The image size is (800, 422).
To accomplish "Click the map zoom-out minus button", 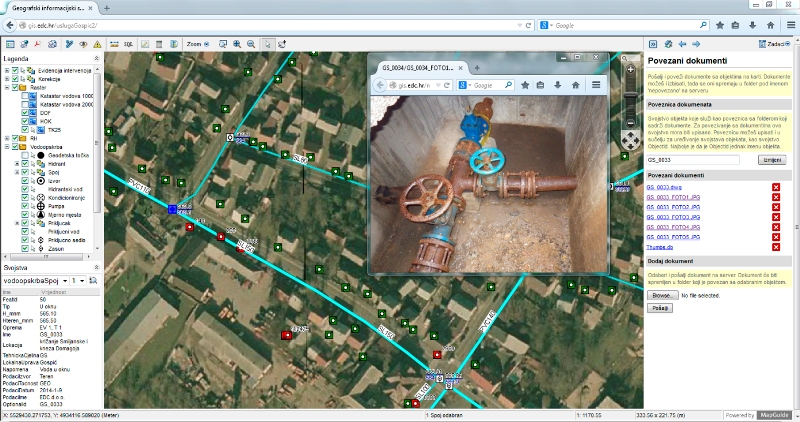I will 631,123.
